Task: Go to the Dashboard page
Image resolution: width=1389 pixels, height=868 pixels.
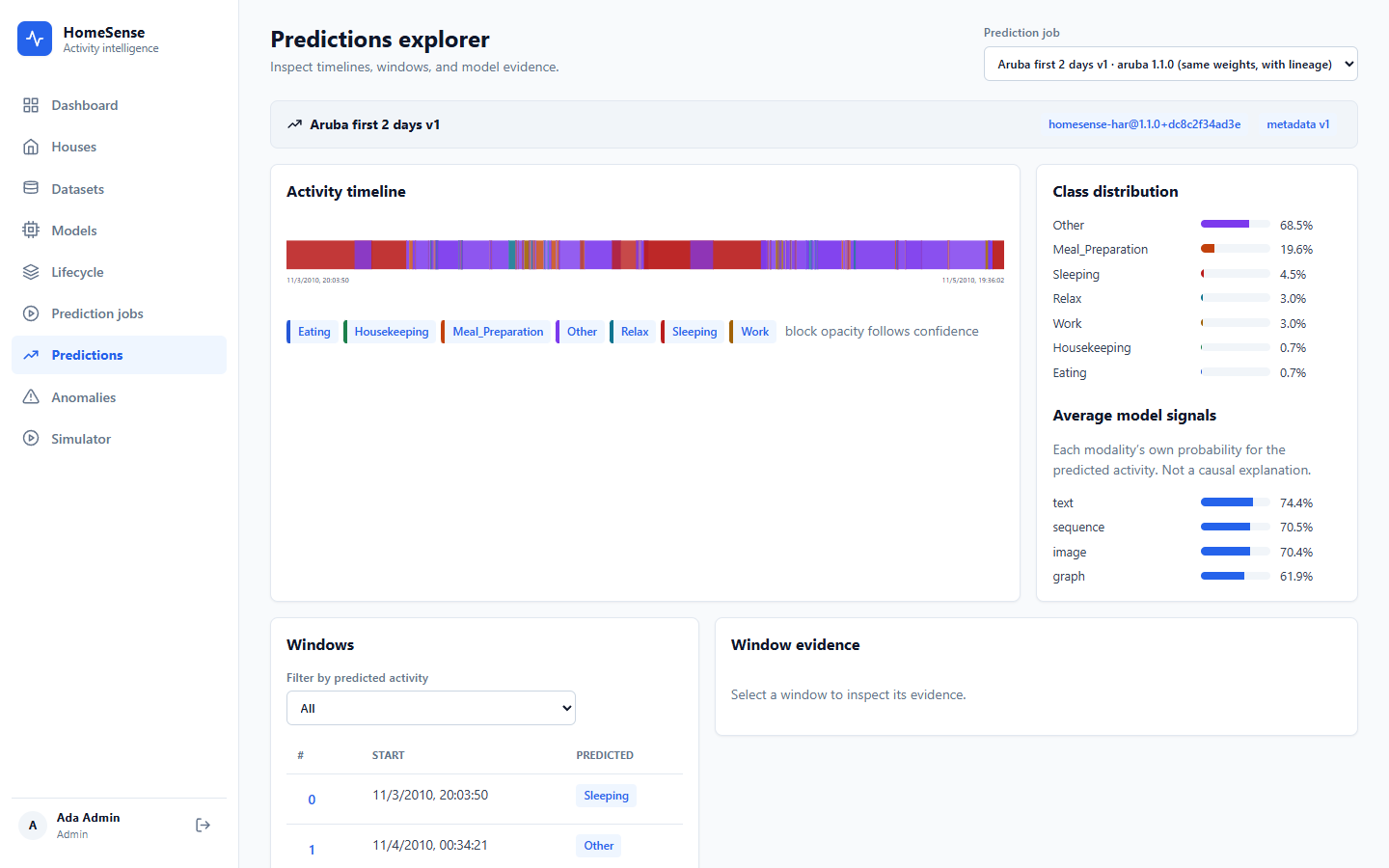Action: (x=119, y=105)
